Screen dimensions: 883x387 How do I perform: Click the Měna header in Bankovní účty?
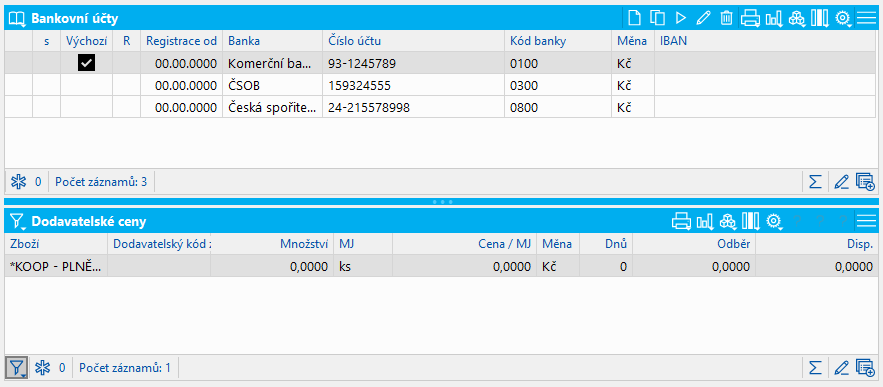pyautogui.click(x=633, y=41)
